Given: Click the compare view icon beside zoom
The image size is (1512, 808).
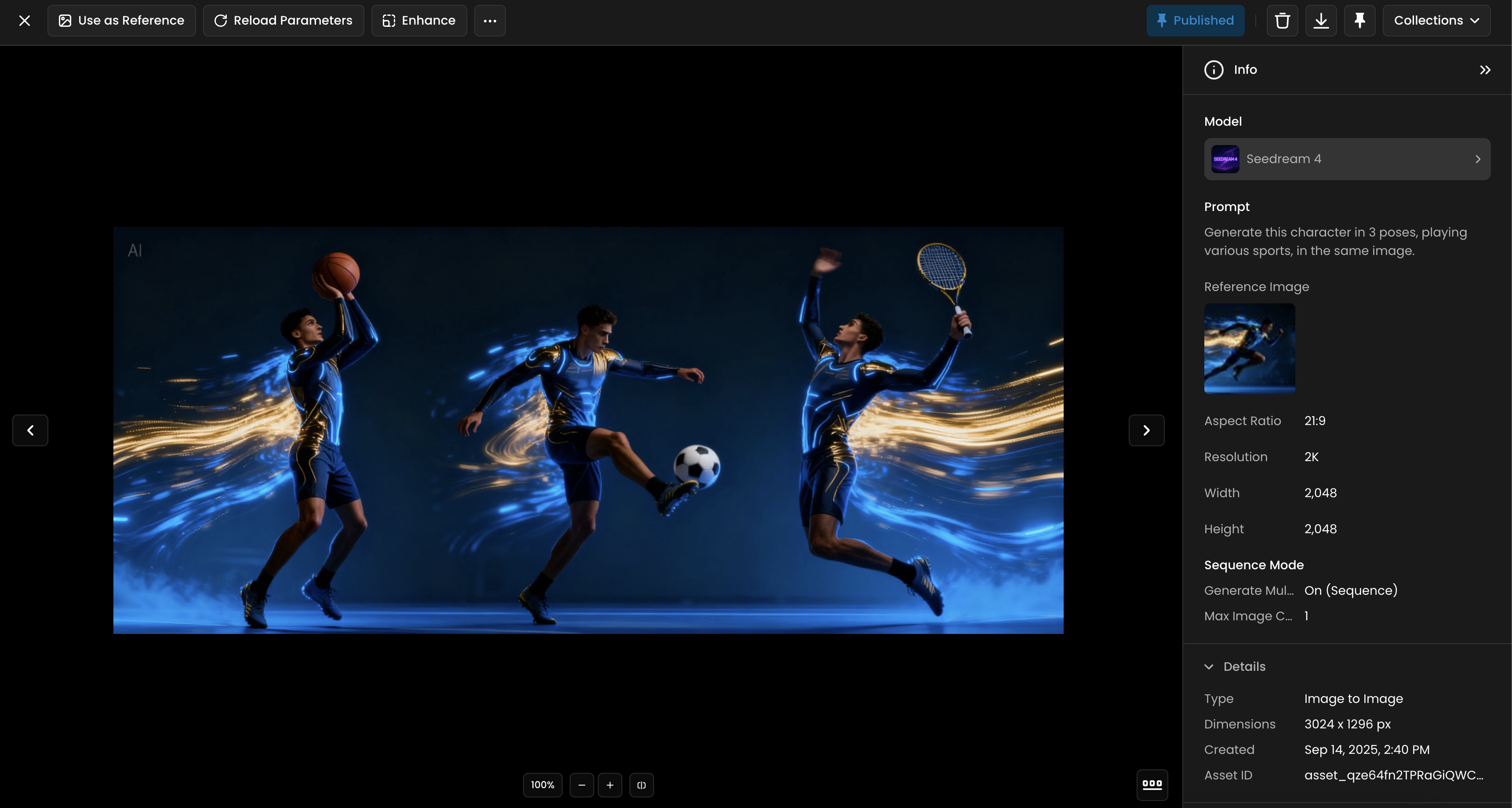Looking at the screenshot, I should (641, 785).
